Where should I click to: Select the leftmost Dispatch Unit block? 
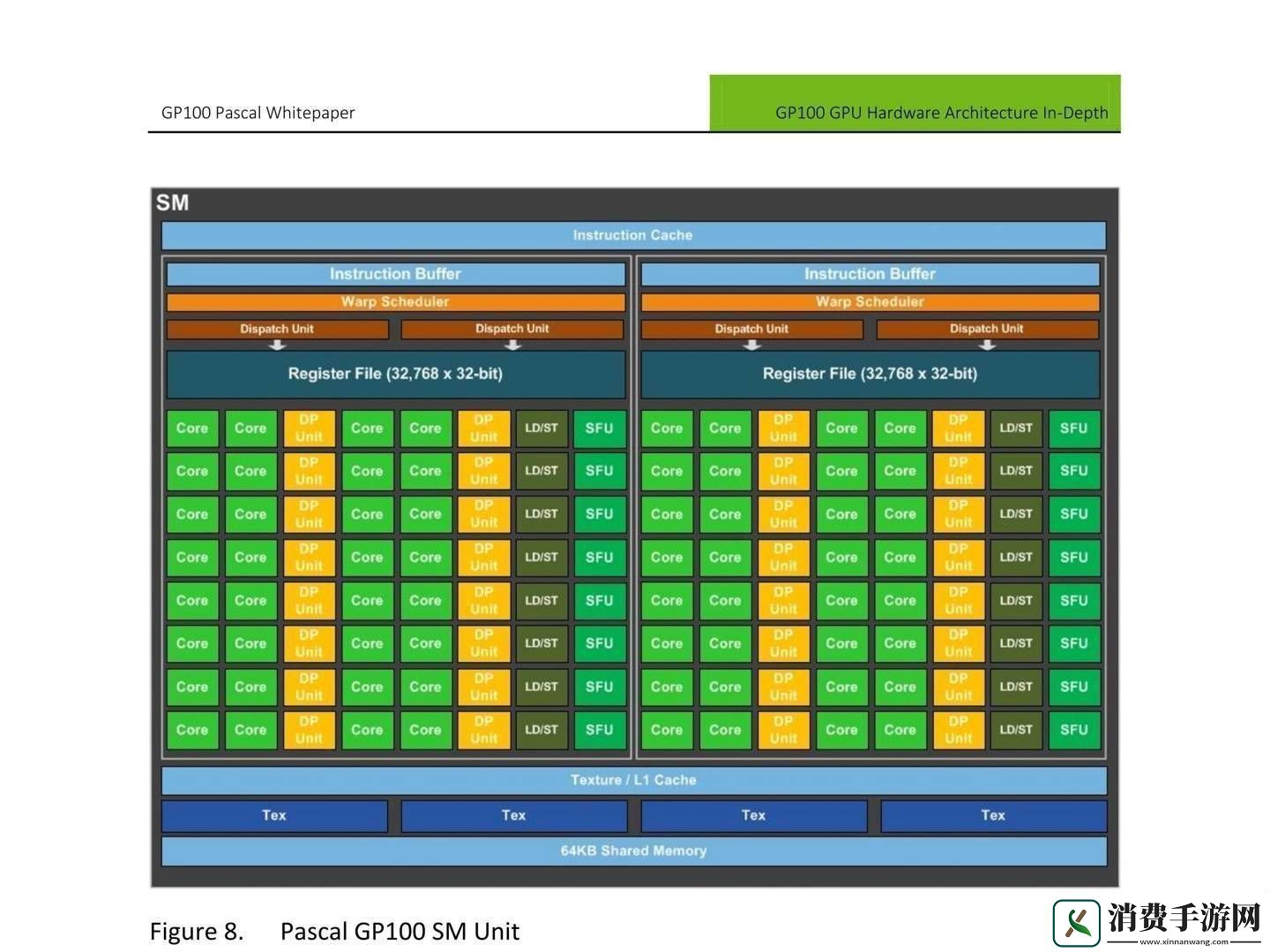[277, 329]
